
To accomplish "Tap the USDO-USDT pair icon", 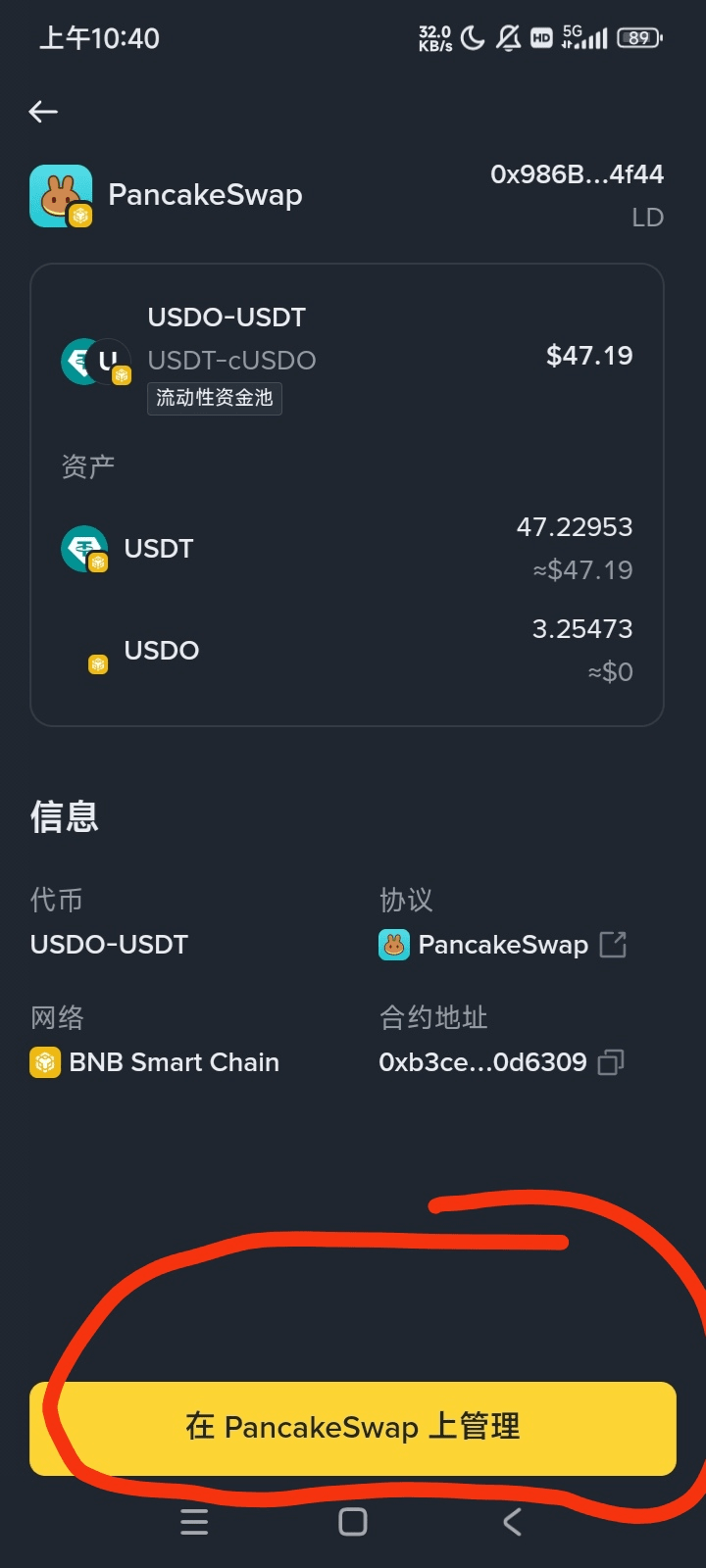I will pos(96,362).
